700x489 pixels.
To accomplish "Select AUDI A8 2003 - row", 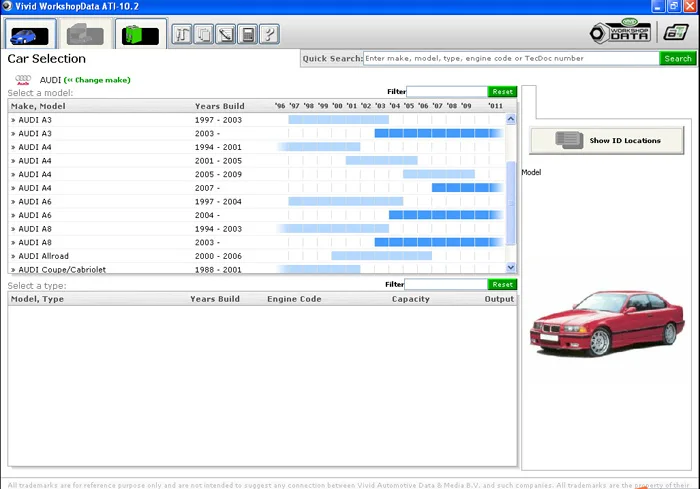I will (257, 242).
